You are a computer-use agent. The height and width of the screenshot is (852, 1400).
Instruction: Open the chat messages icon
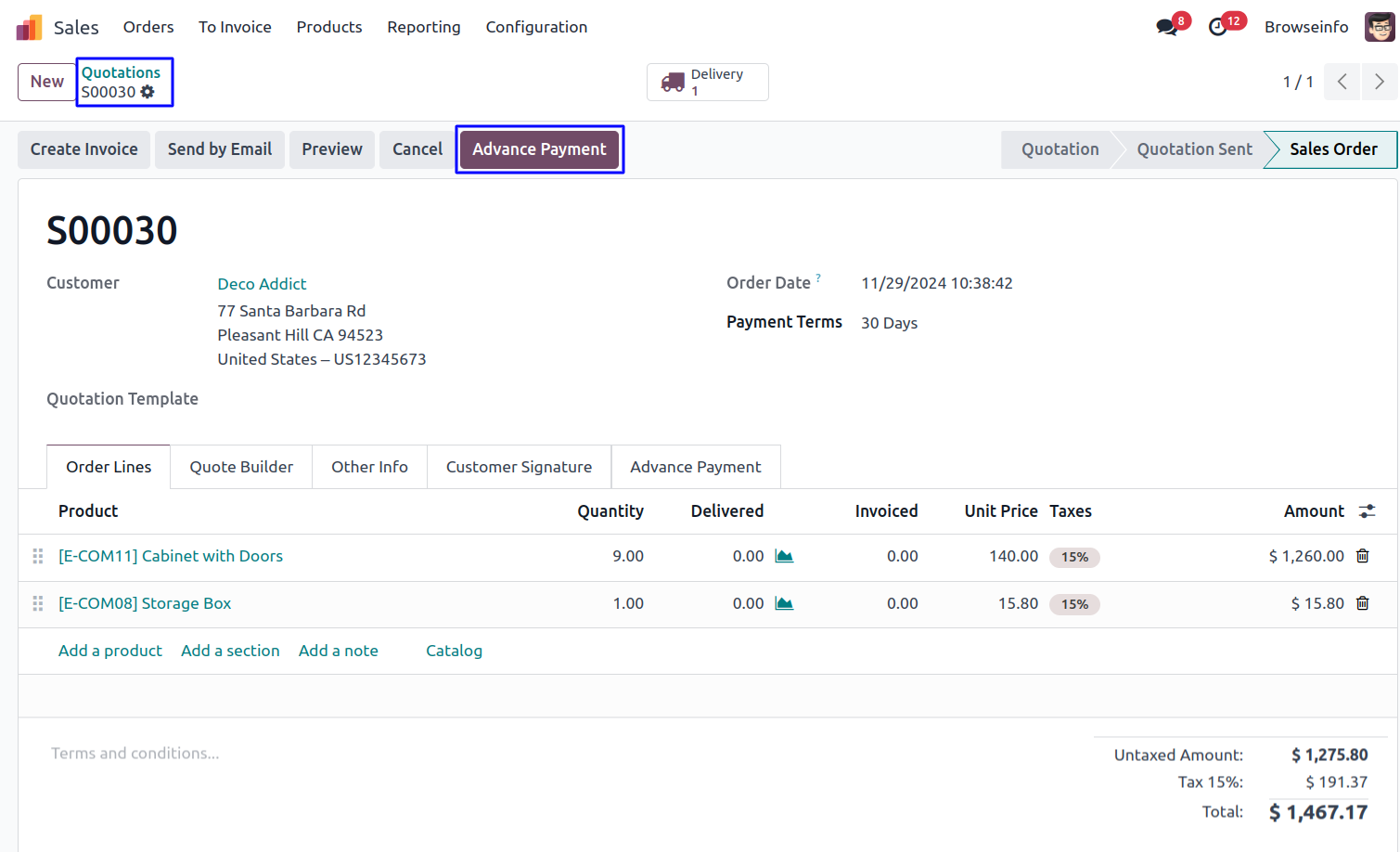click(1166, 27)
